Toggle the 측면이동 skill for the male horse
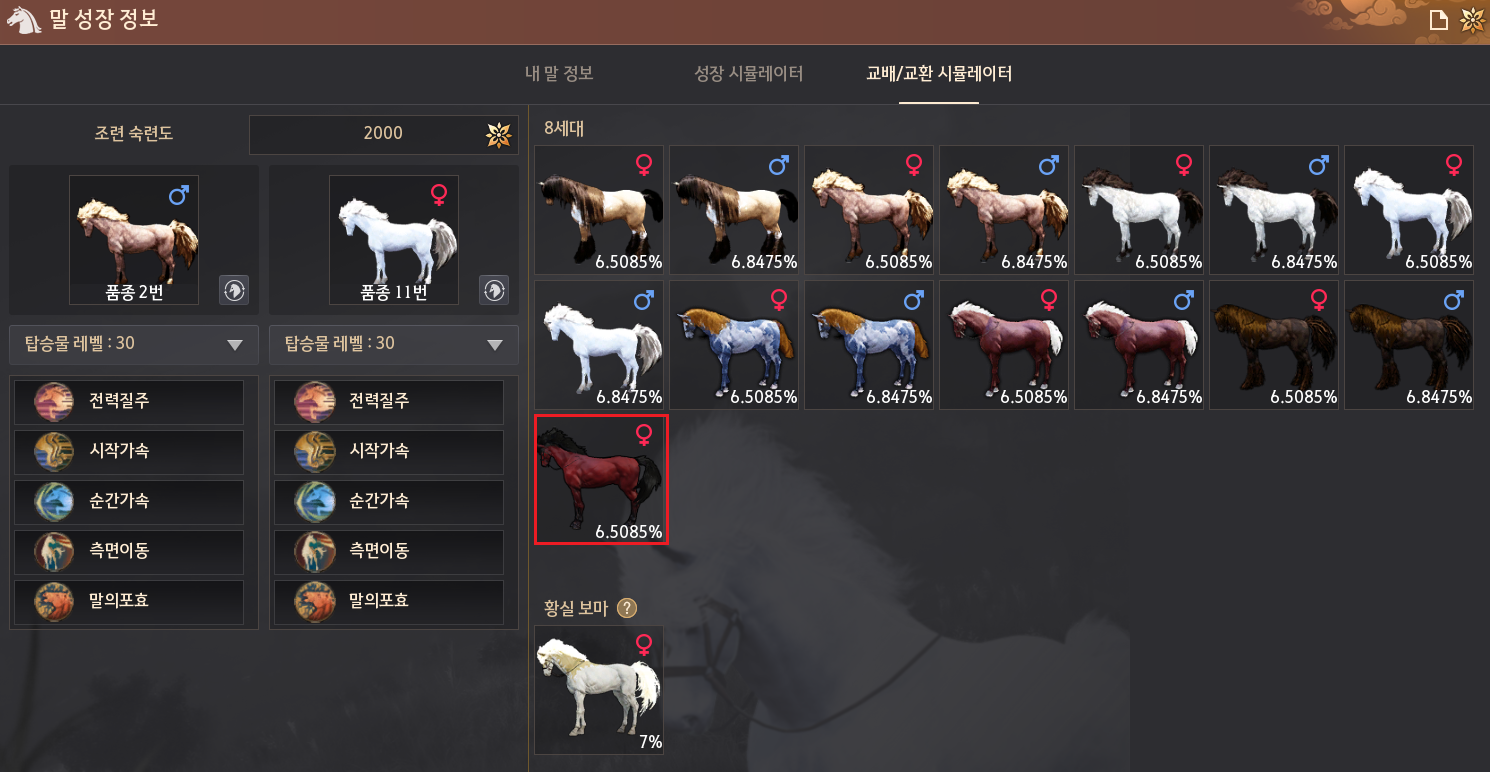This screenshot has height=772, width=1490. (129, 552)
